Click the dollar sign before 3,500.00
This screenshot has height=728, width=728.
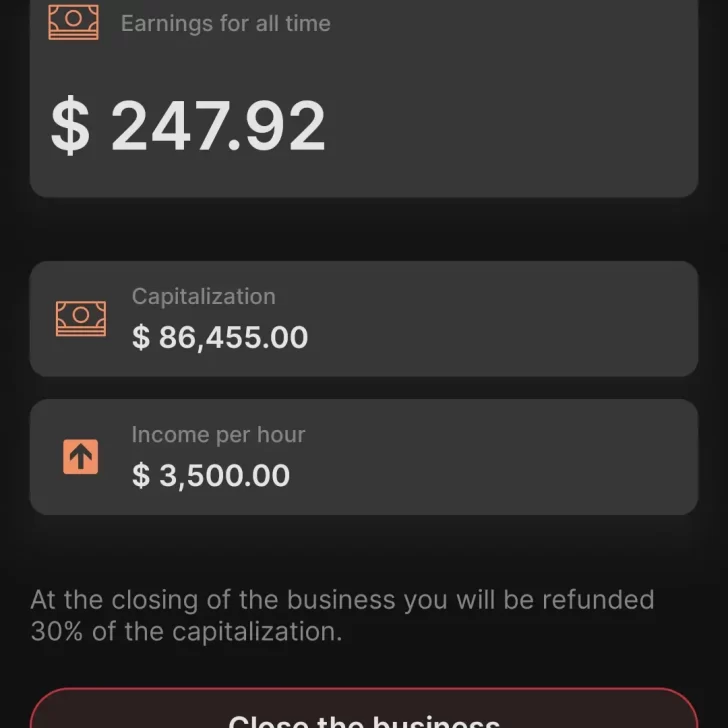pos(141,476)
